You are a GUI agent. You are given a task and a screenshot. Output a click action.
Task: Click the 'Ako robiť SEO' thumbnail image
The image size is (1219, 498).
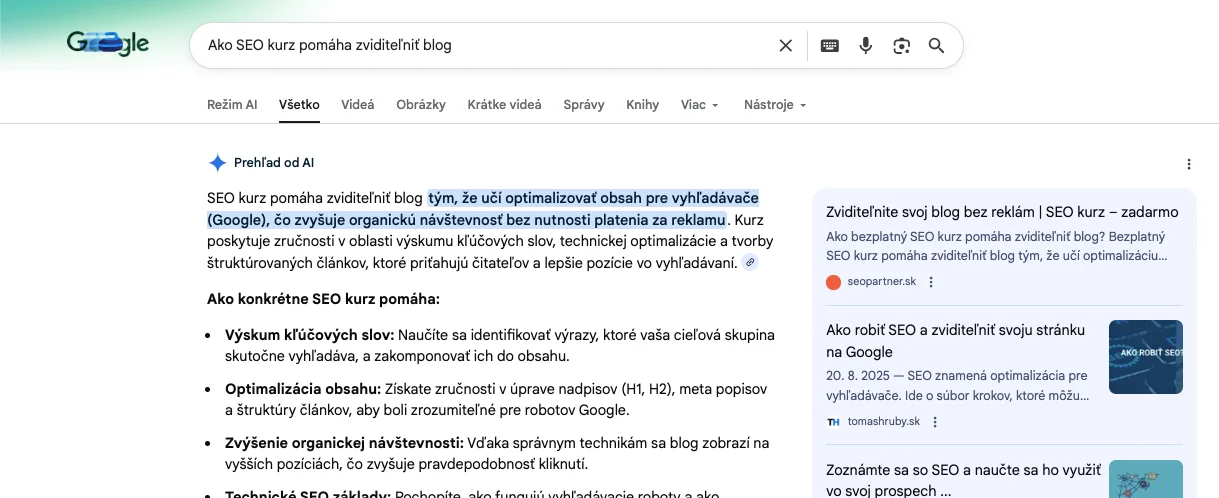point(1145,357)
